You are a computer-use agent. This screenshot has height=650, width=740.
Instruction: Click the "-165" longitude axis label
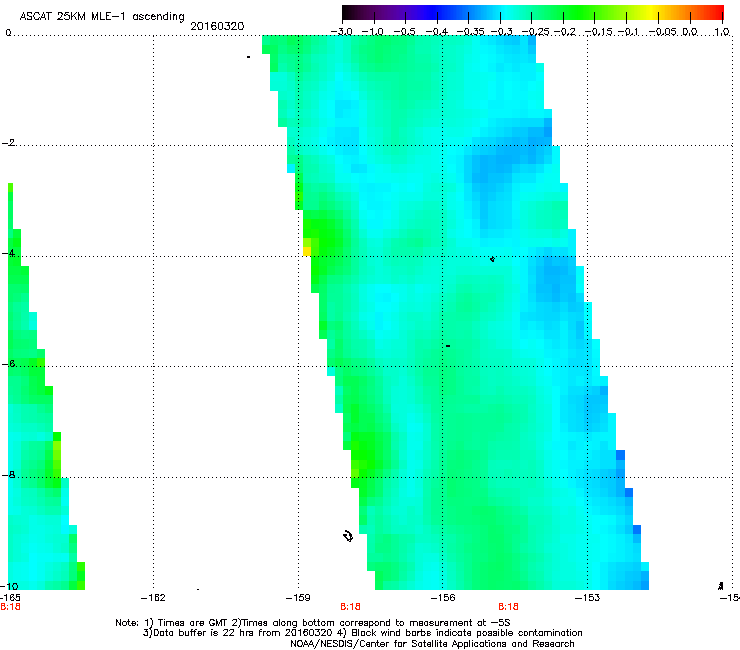9,598
